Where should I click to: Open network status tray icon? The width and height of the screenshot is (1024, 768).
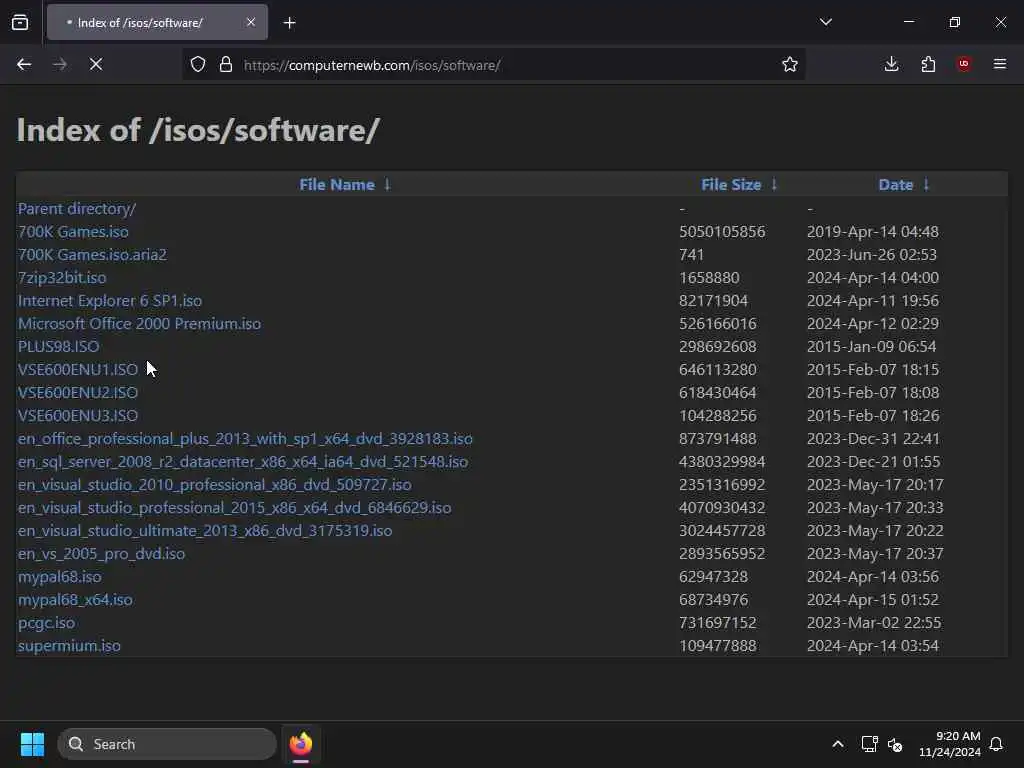point(869,744)
